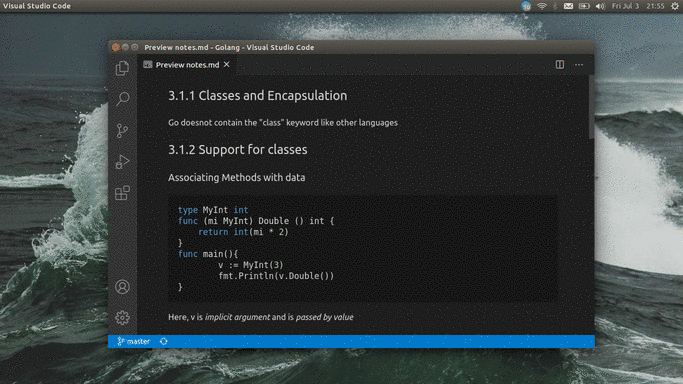Click the code line fmt.Println(v.Double())
This screenshot has width=683, height=384.
click(x=276, y=276)
